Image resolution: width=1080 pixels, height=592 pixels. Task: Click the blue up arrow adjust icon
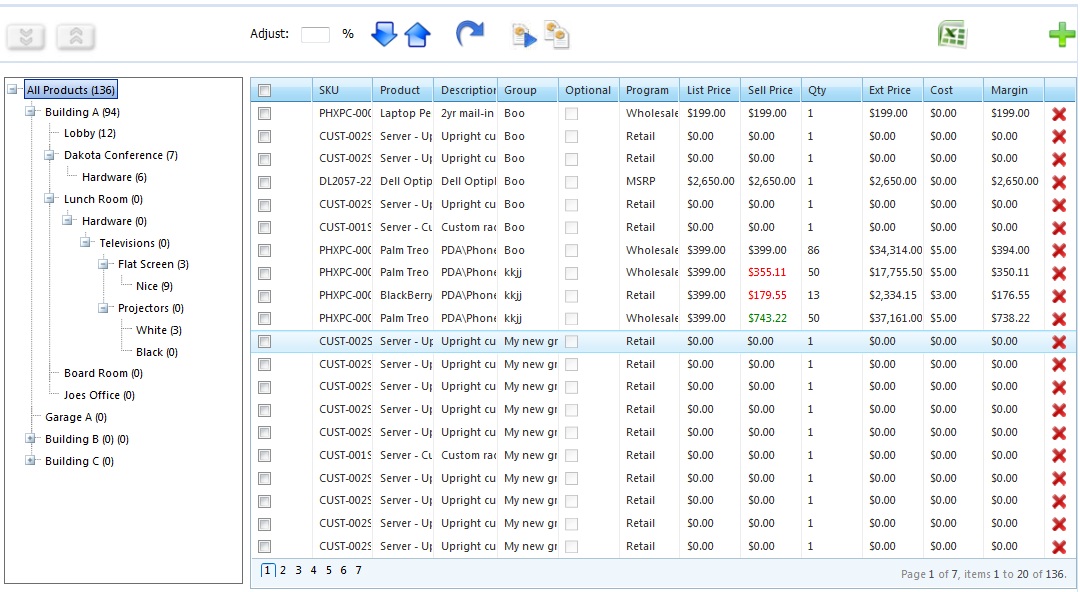[x=417, y=35]
